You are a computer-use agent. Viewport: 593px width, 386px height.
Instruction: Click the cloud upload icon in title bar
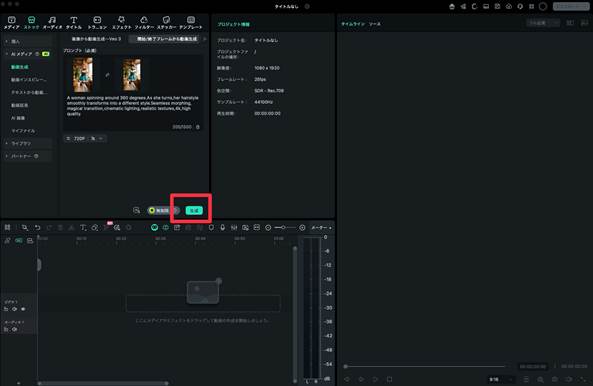(509, 6)
